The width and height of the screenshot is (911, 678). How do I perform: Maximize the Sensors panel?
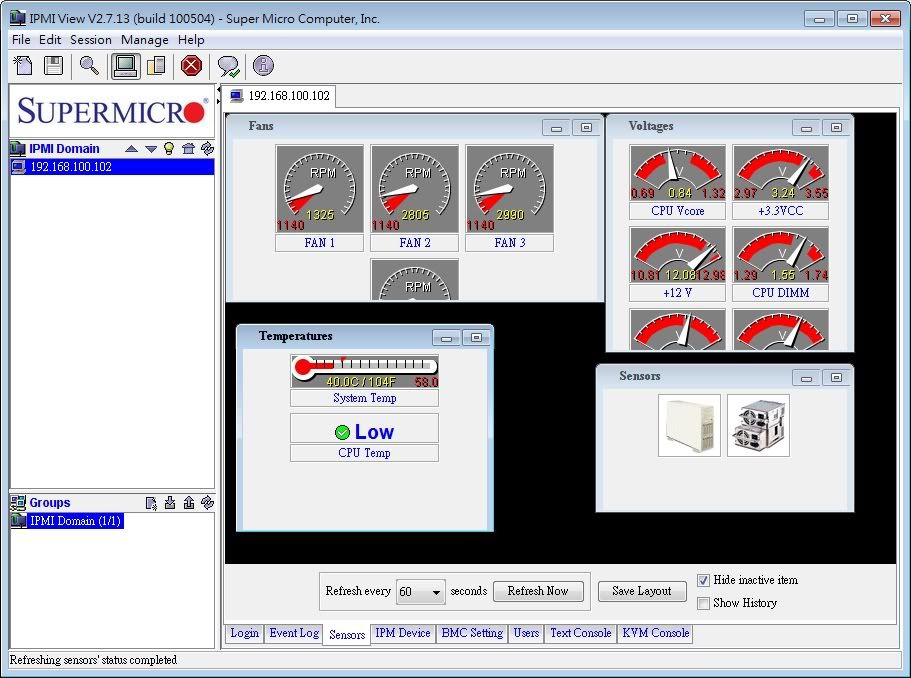coord(836,378)
